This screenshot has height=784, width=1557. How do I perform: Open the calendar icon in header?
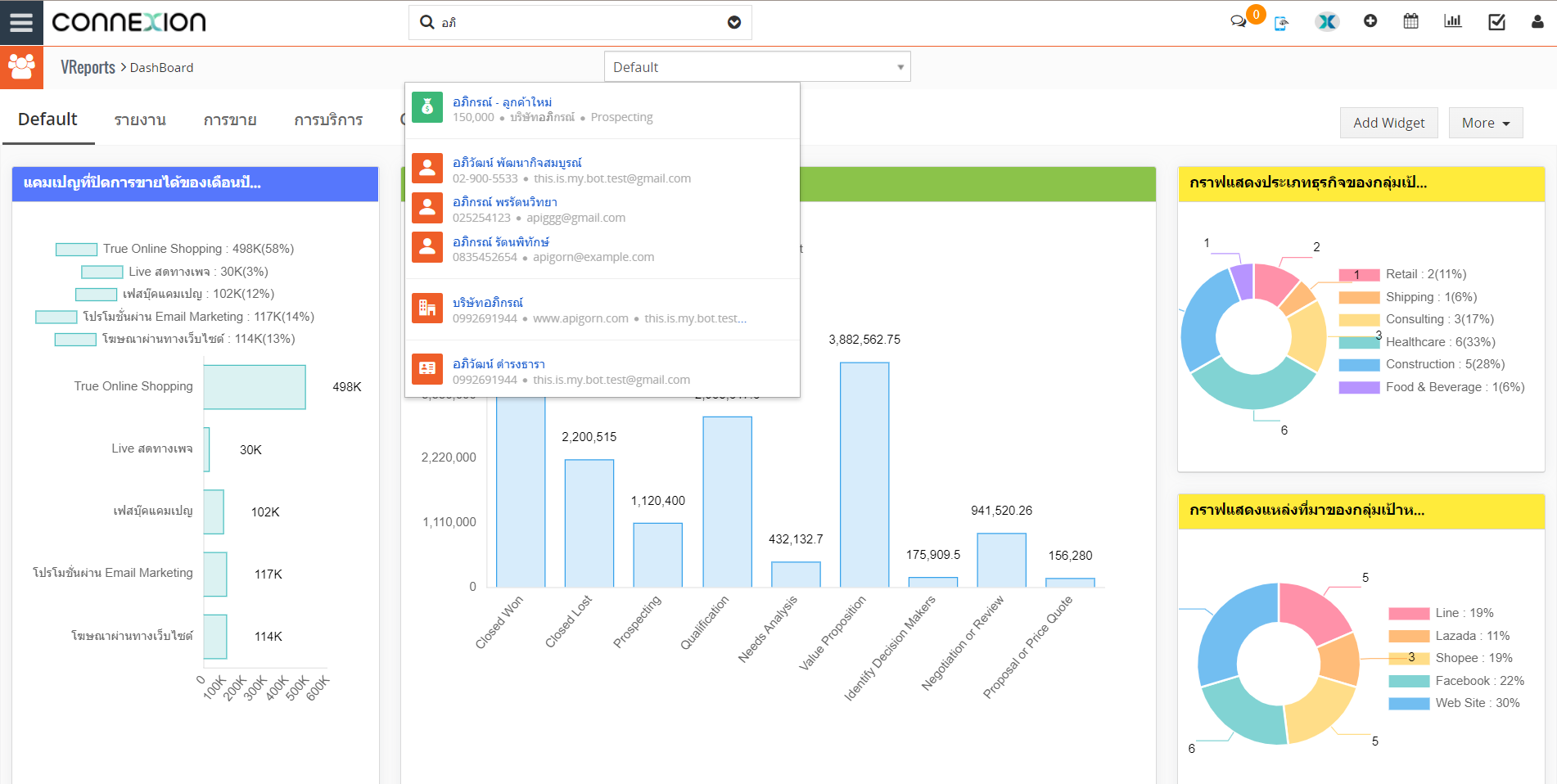[x=1410, y=21]
